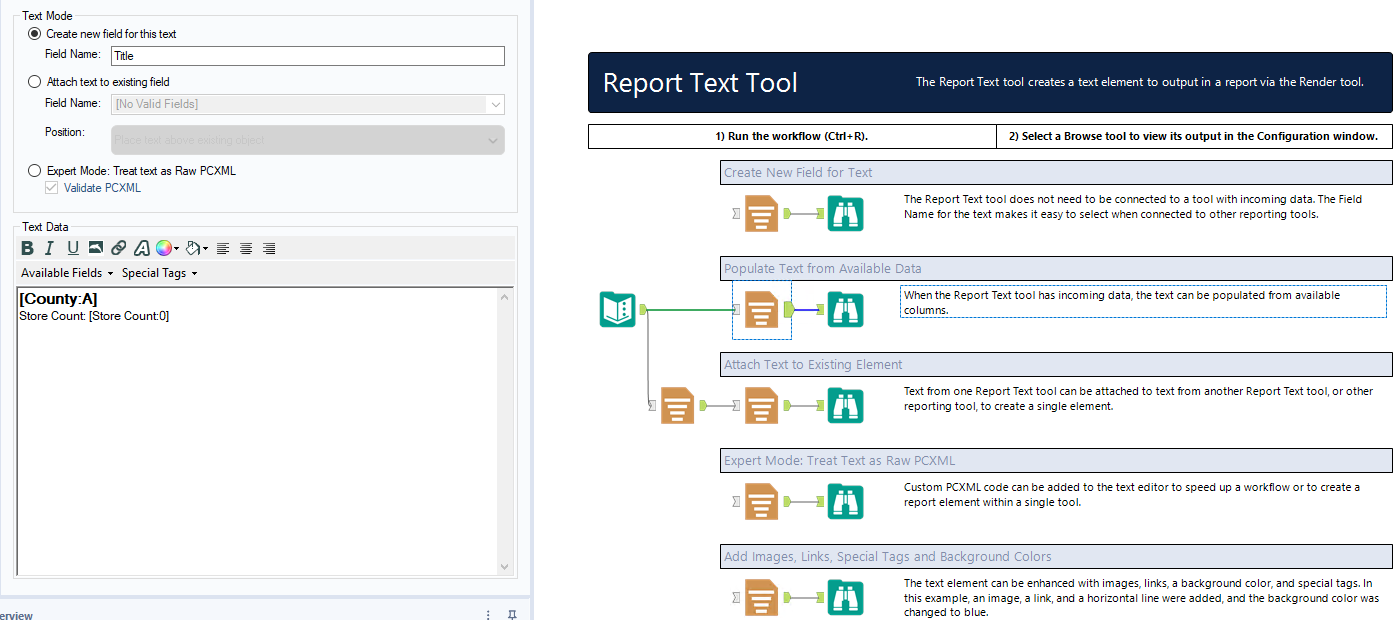This screenshot has height=620, width=1395.
Task: Choose Attach text to existing field mode
Action: pos(34,82)
